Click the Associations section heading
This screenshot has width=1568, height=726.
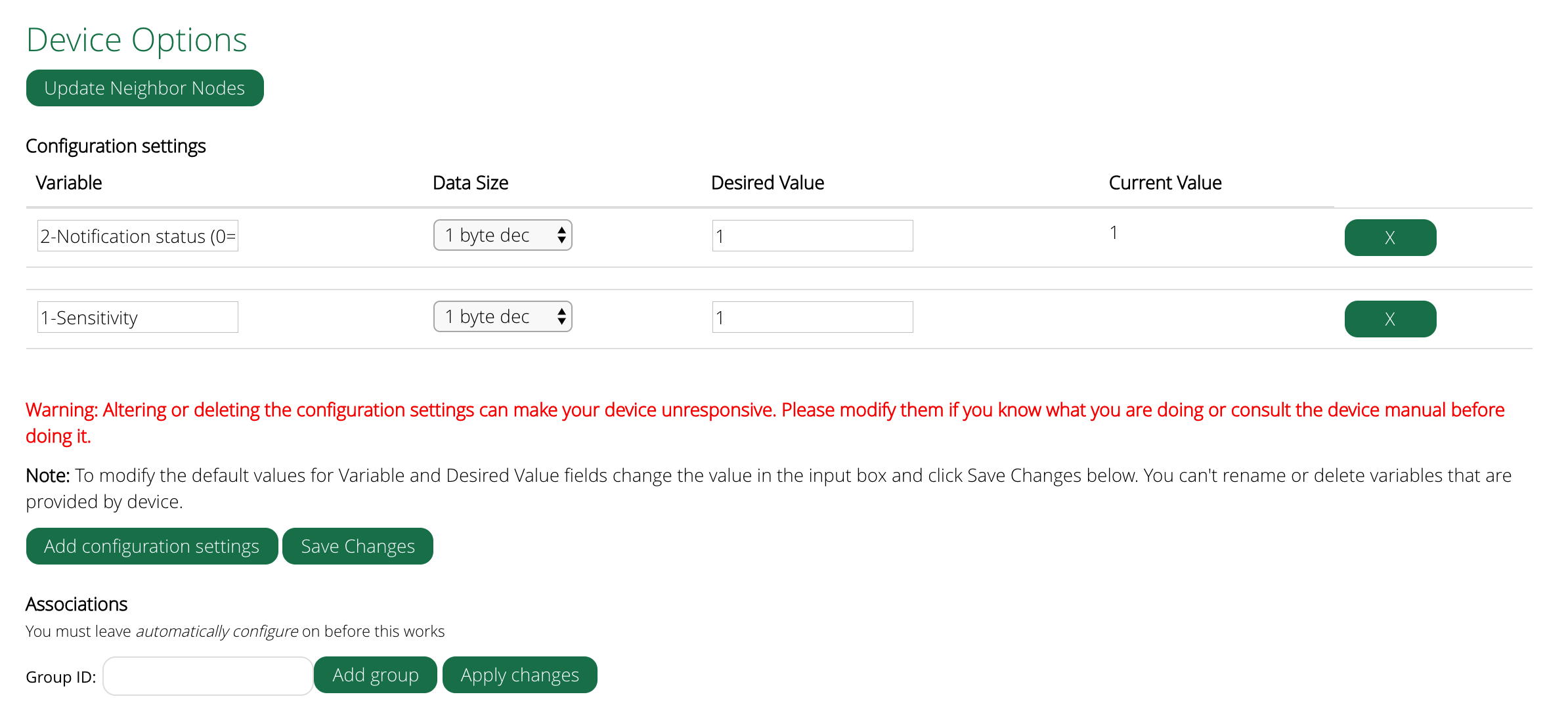coord(76,605)
